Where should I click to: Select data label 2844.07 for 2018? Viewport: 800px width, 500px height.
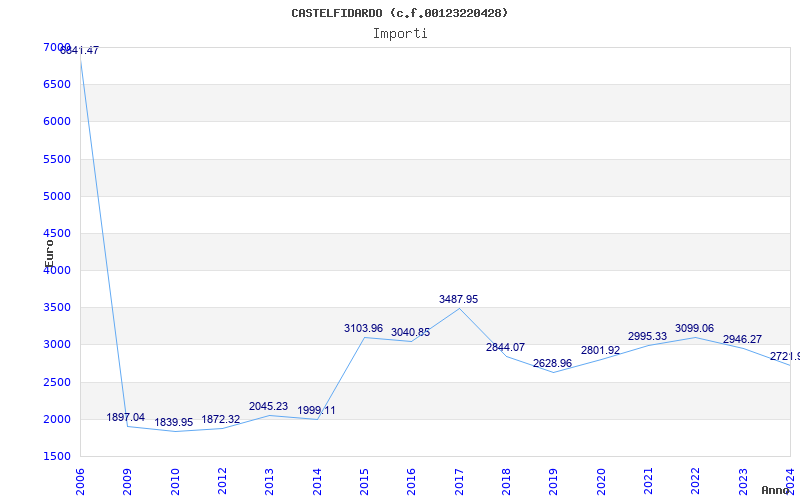505,347
